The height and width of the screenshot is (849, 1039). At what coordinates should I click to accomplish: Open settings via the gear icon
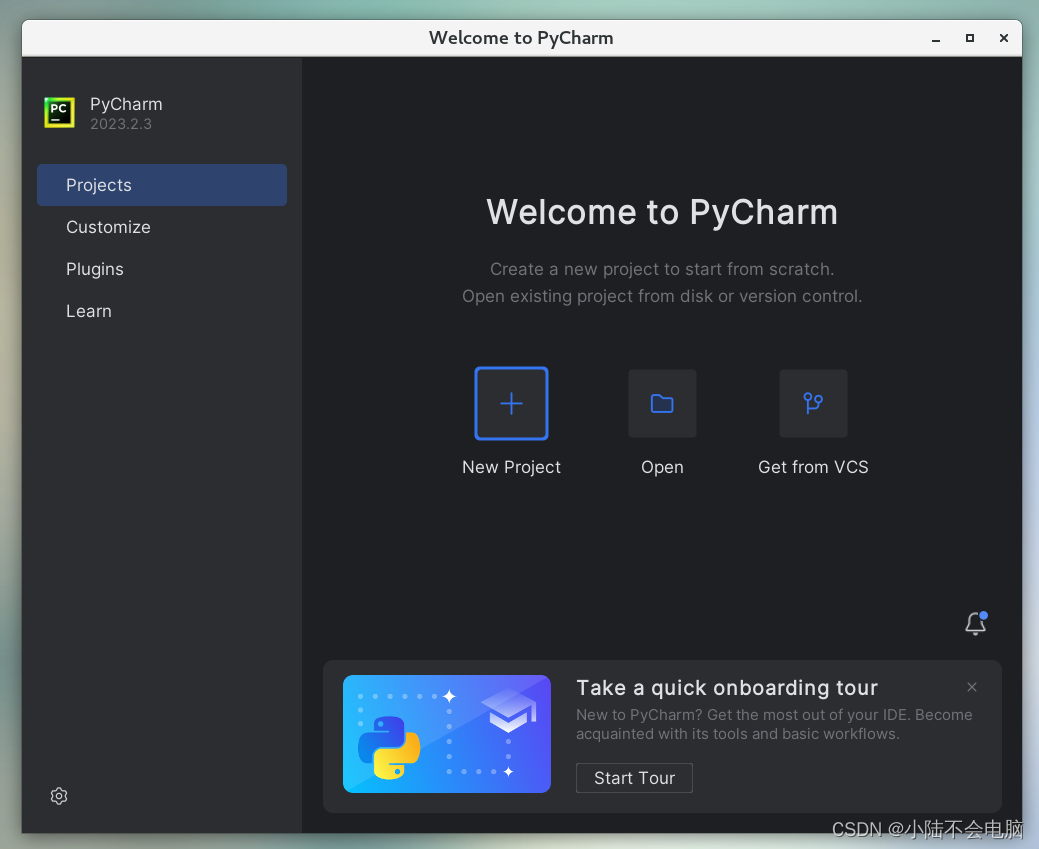click(59, 796)
